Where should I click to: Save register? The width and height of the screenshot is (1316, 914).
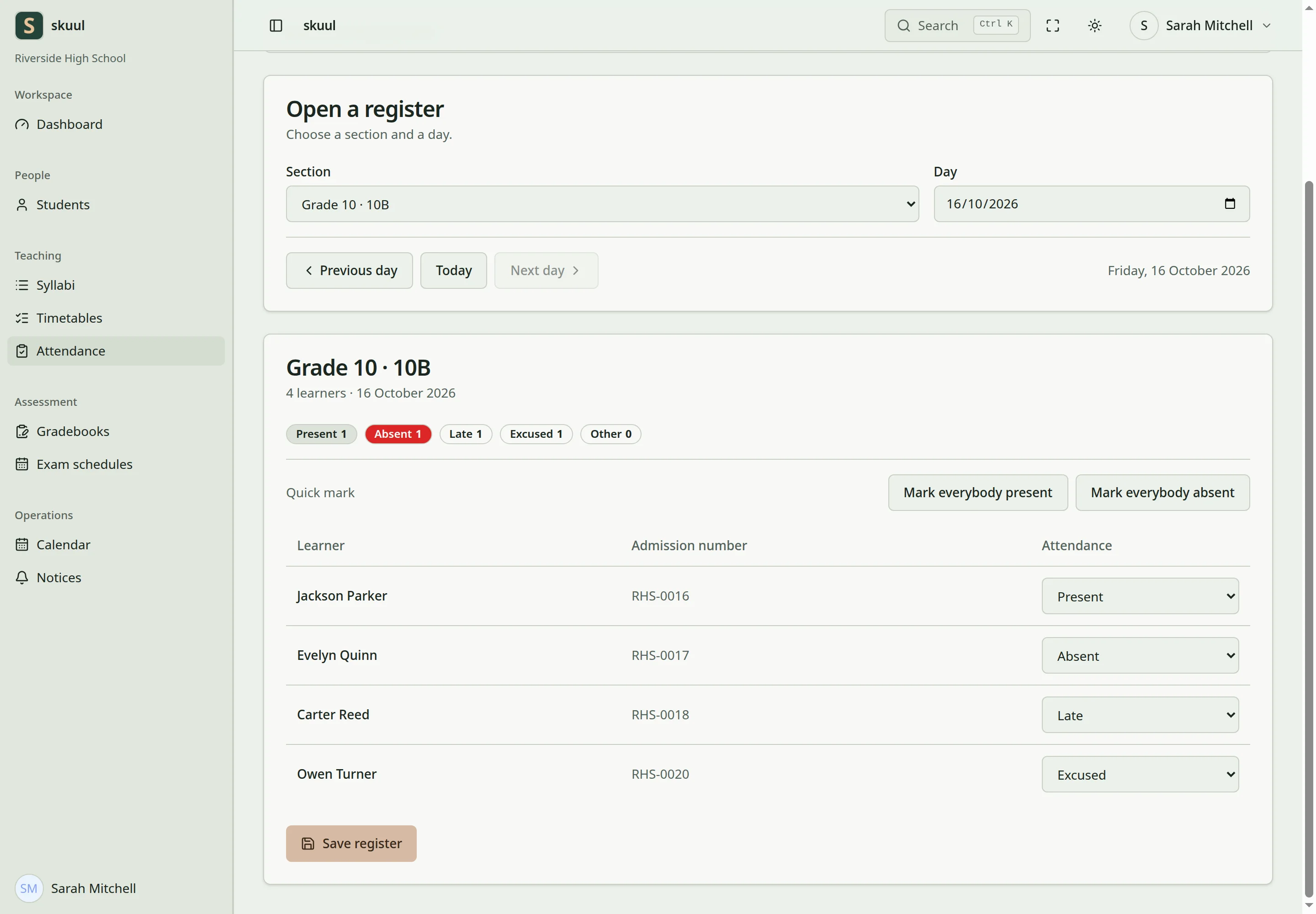pyautogui.click(x=351, y=843)
